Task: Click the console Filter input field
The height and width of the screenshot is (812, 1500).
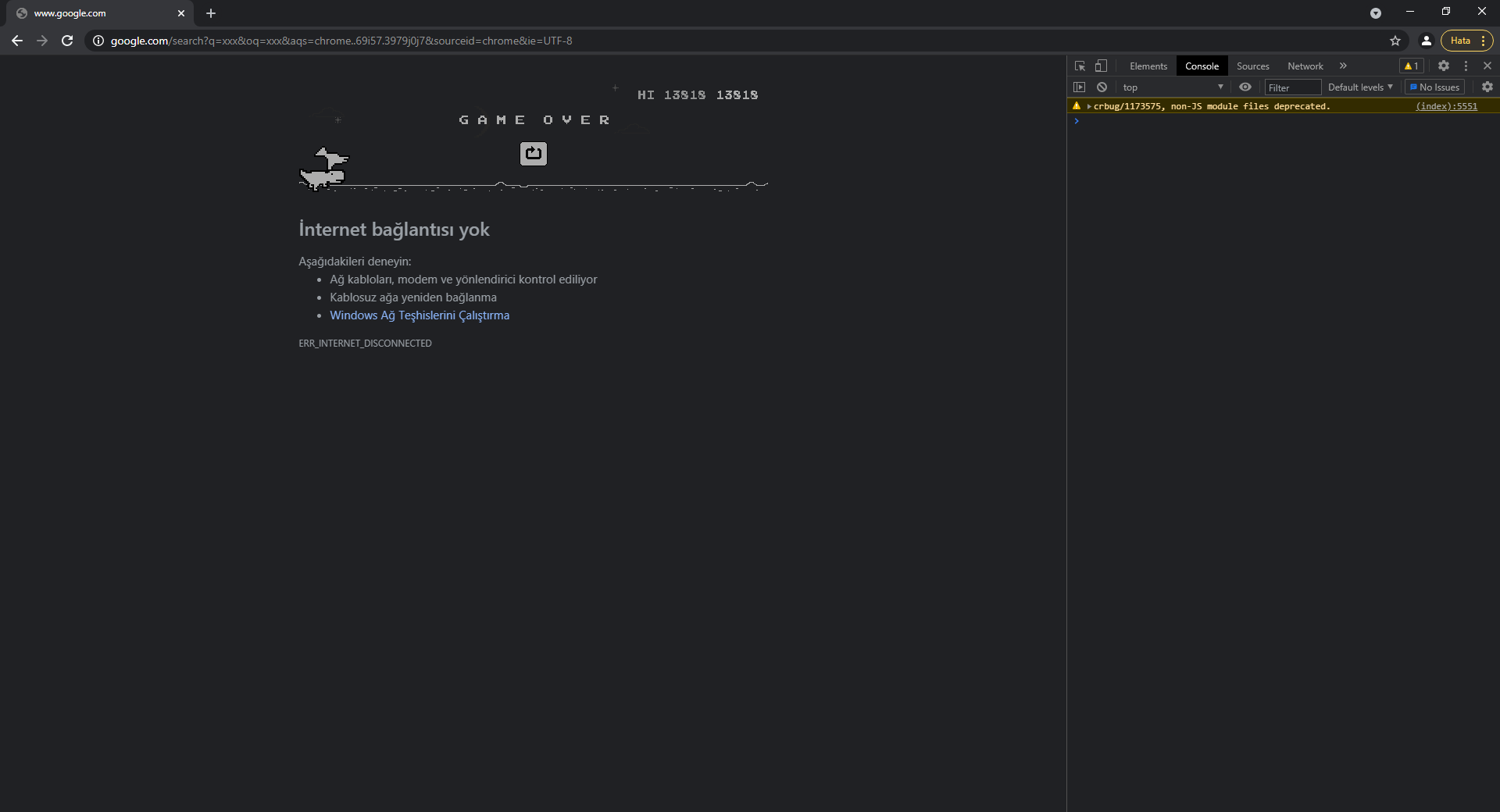Action: coord(1292,87)
